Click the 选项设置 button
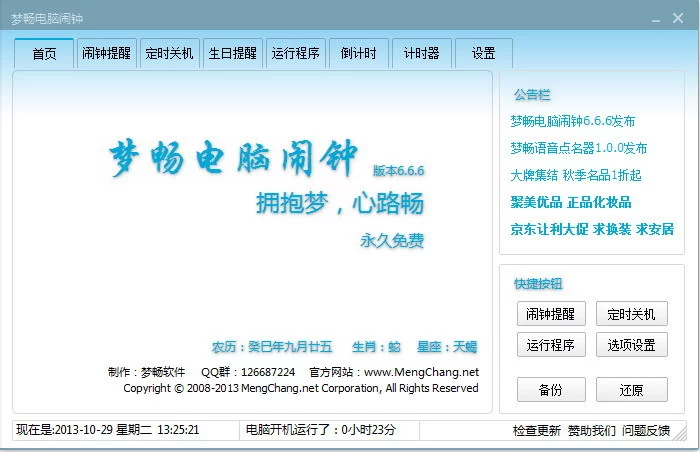The height and width of the screenshot is (452, 700). tap(632, 344)
